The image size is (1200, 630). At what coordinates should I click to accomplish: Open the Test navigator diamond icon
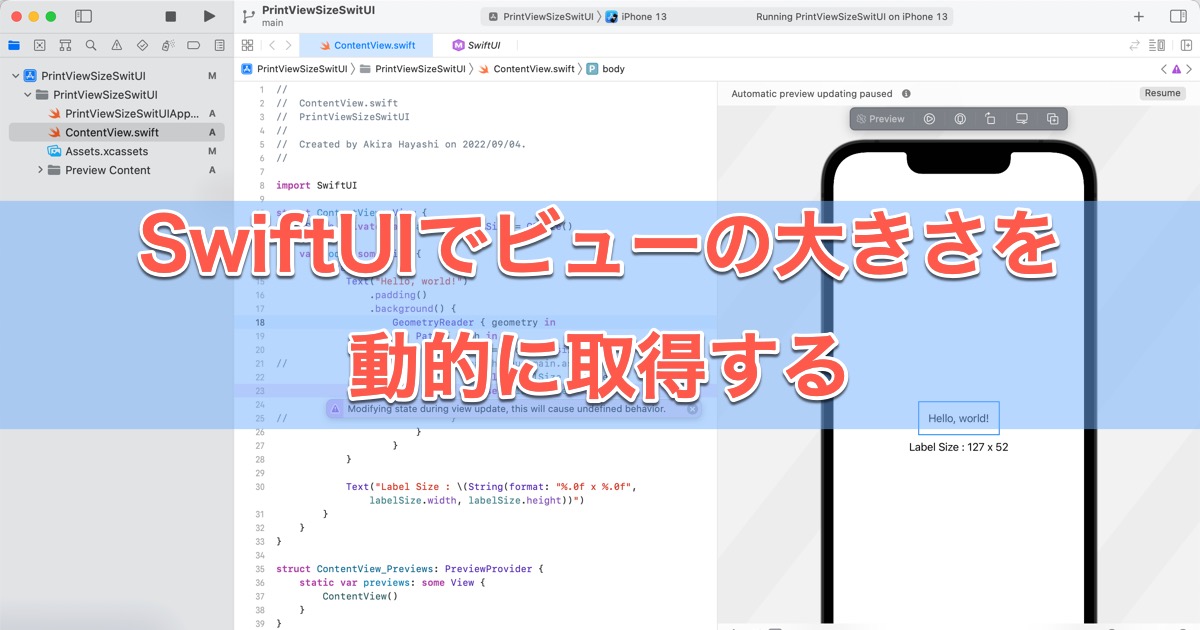pos(142,45)
